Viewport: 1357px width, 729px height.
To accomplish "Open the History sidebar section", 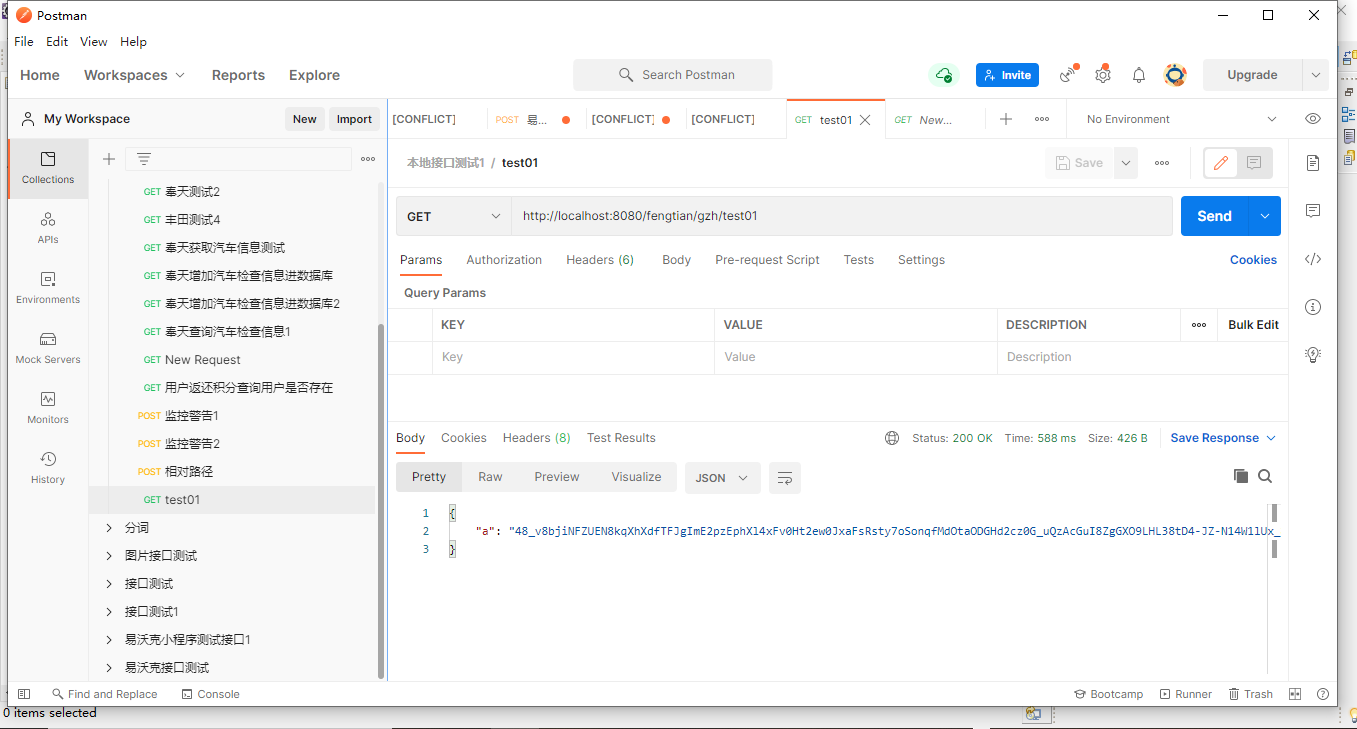I will (48, 467).
